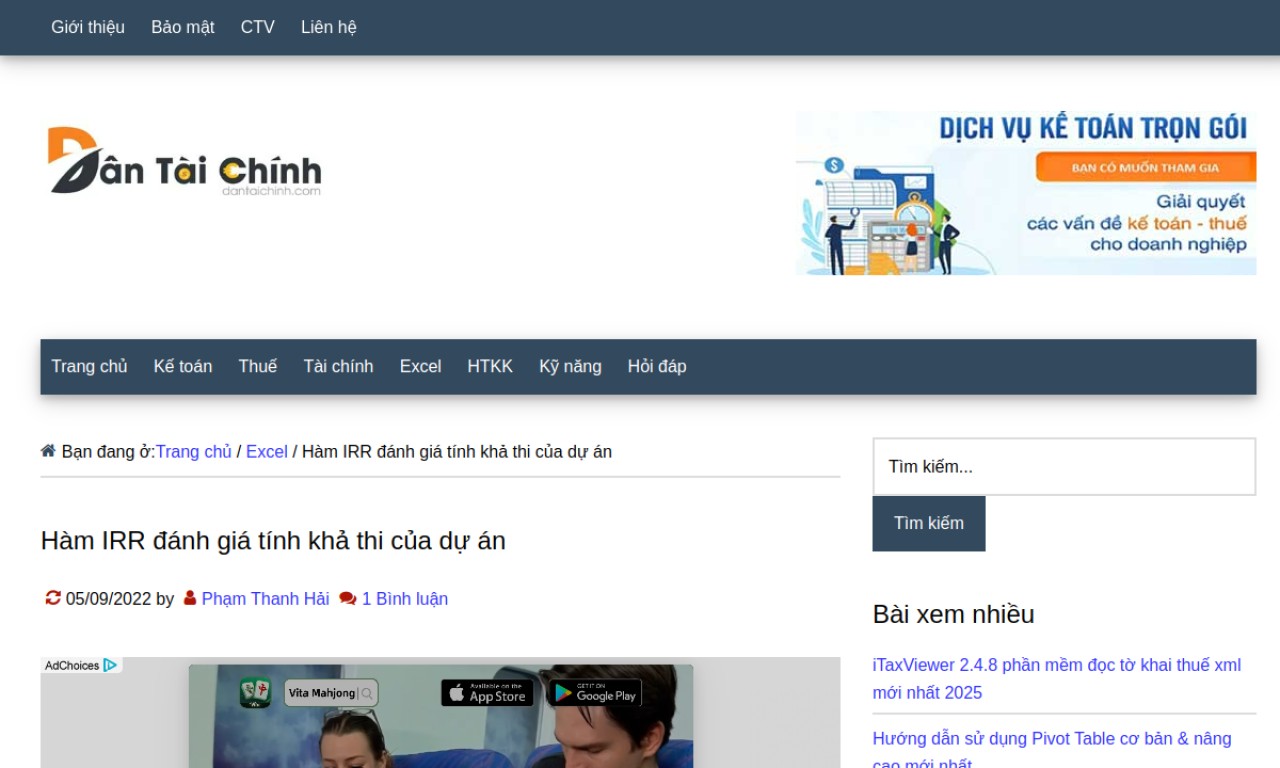
Task: Click the Excel breadcrumb link
Action: 267,451
